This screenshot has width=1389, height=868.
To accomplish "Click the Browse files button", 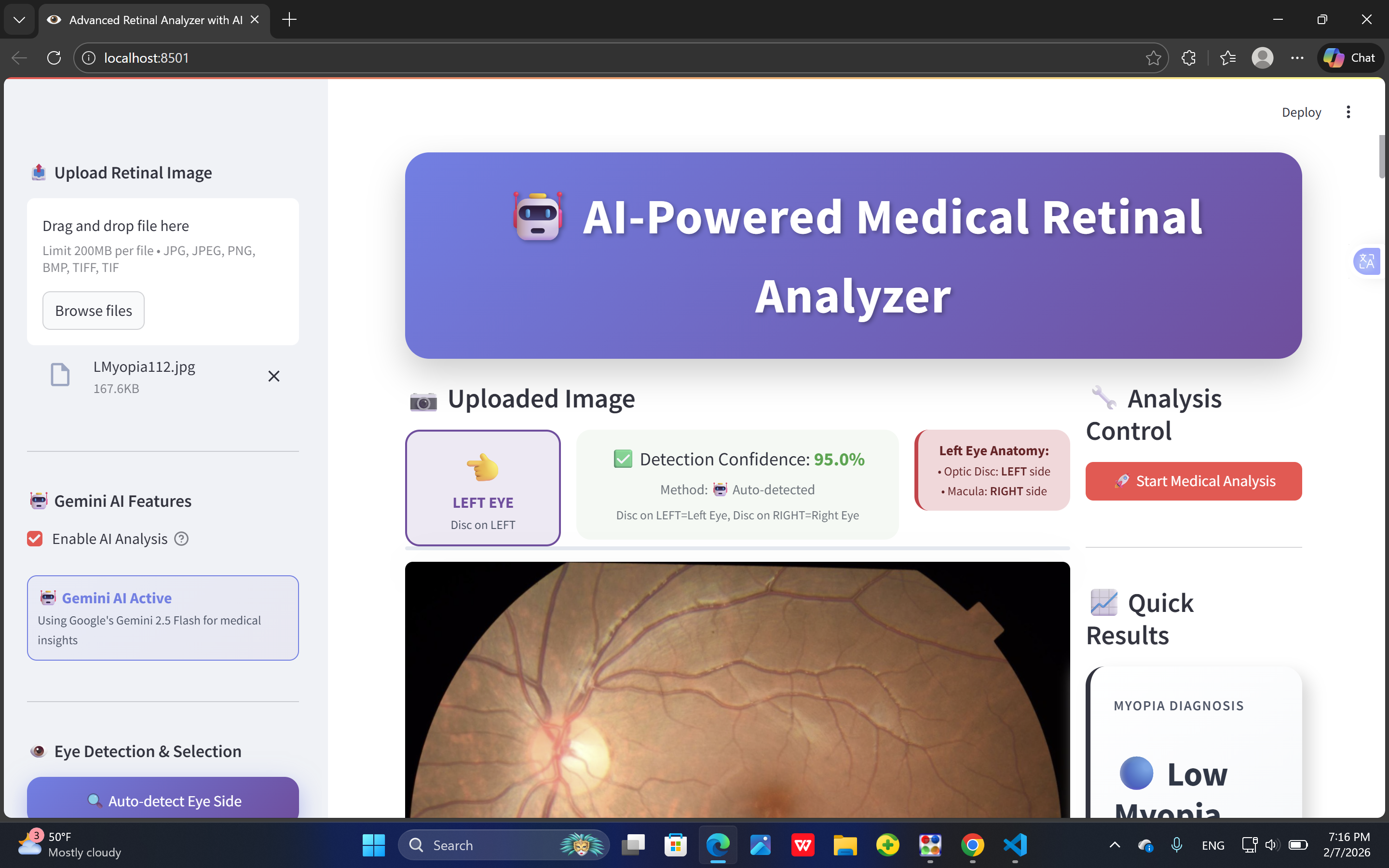I will [94, 311].
